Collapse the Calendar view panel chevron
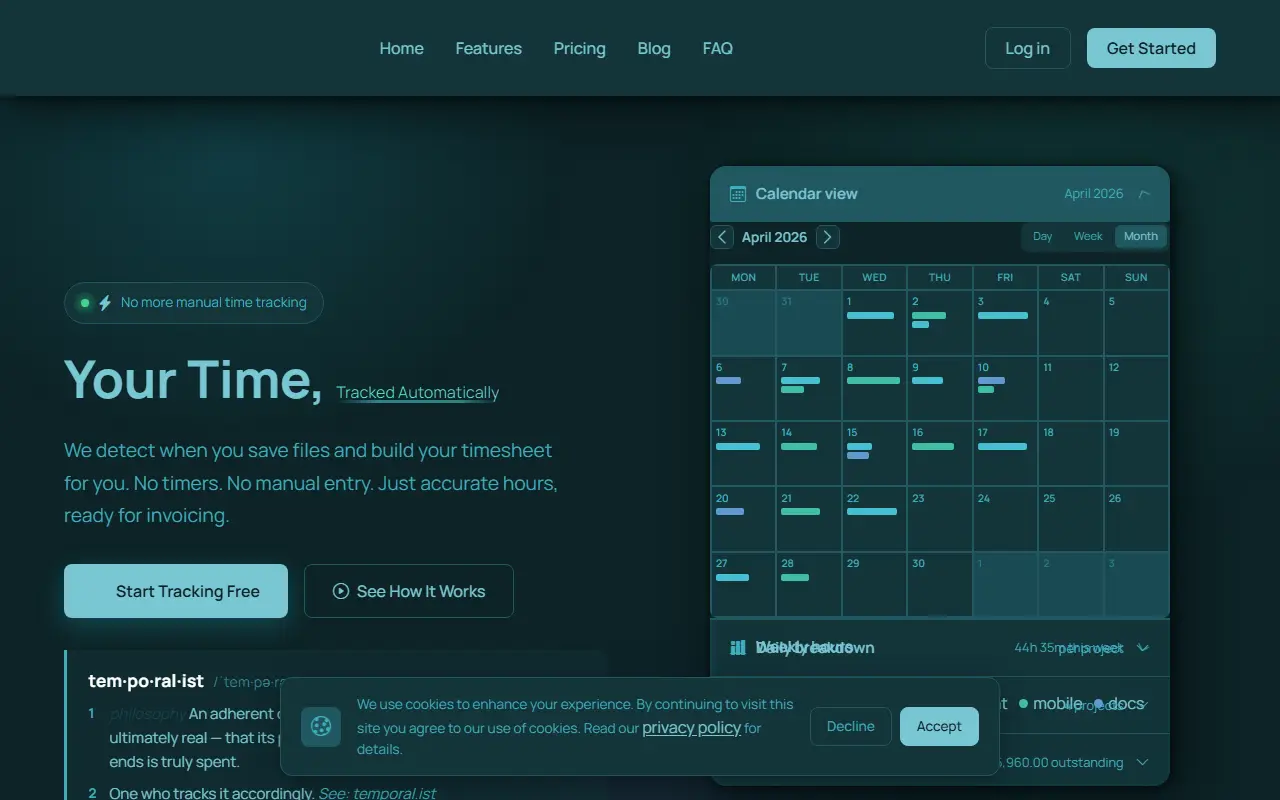This screenshot has height=800, width=1280. tap(1144, 194)
